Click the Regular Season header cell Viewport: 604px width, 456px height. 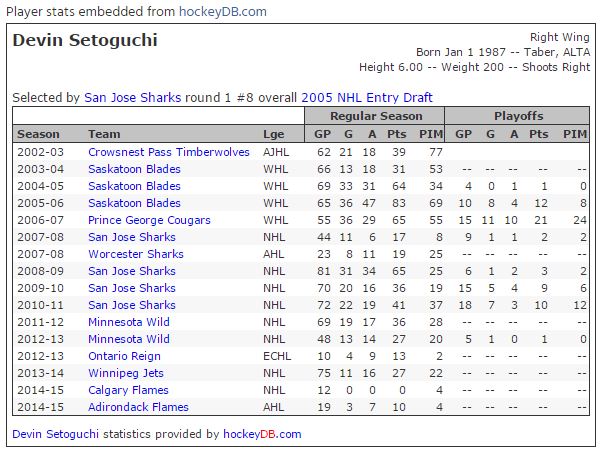click(374, 116)
